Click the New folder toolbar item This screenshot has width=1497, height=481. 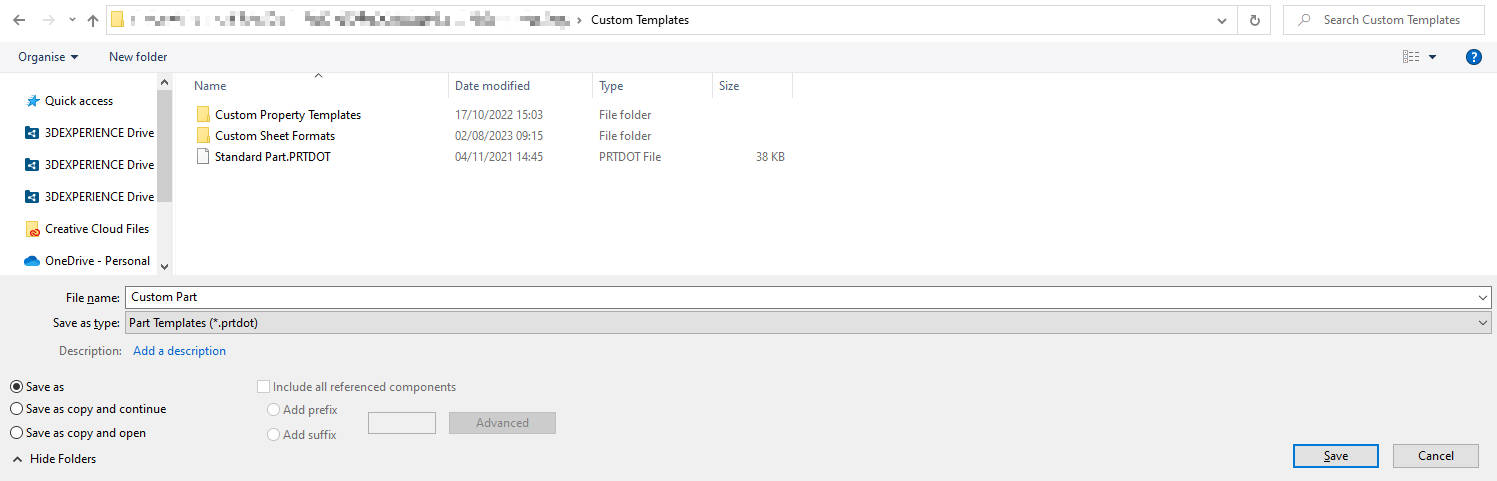tap(138, 57)
